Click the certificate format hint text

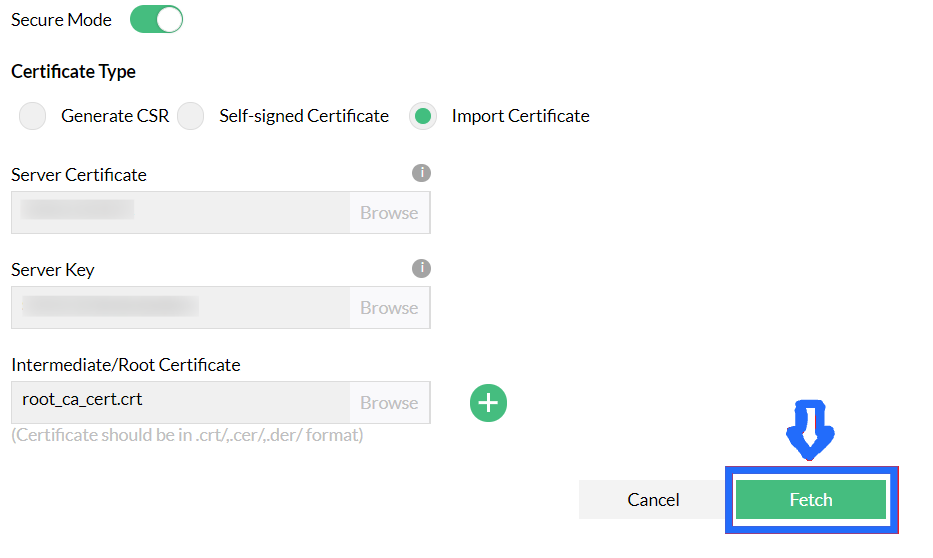186,435
